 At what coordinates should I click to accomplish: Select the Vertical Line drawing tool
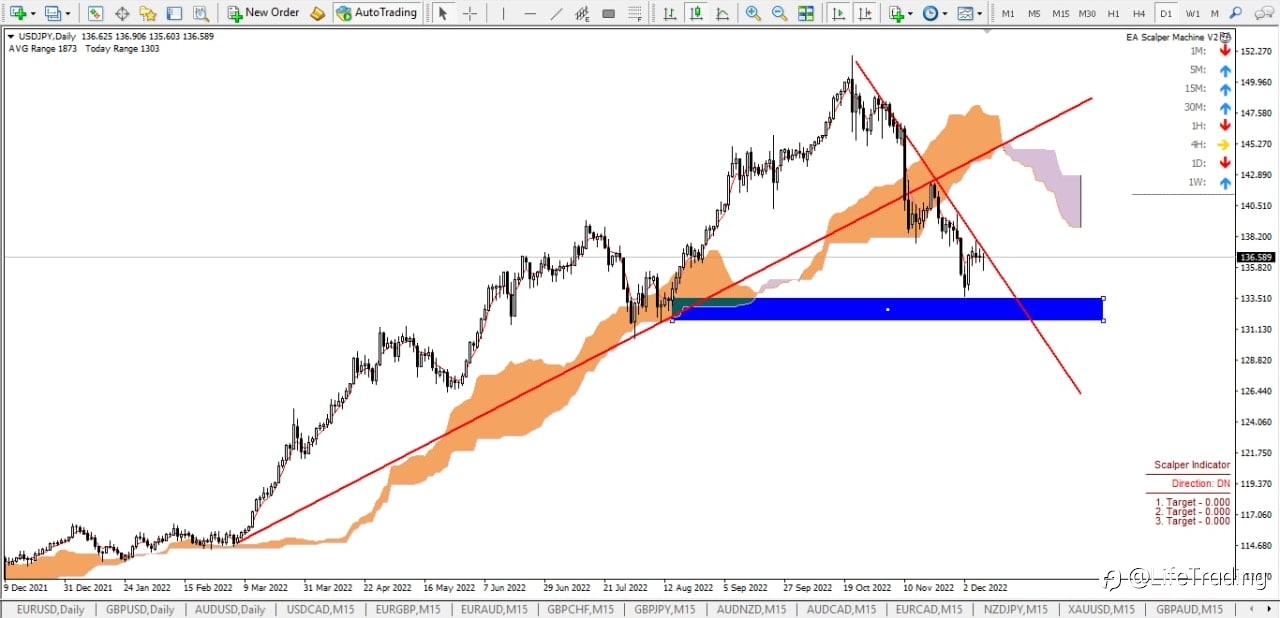click(503, 13)
